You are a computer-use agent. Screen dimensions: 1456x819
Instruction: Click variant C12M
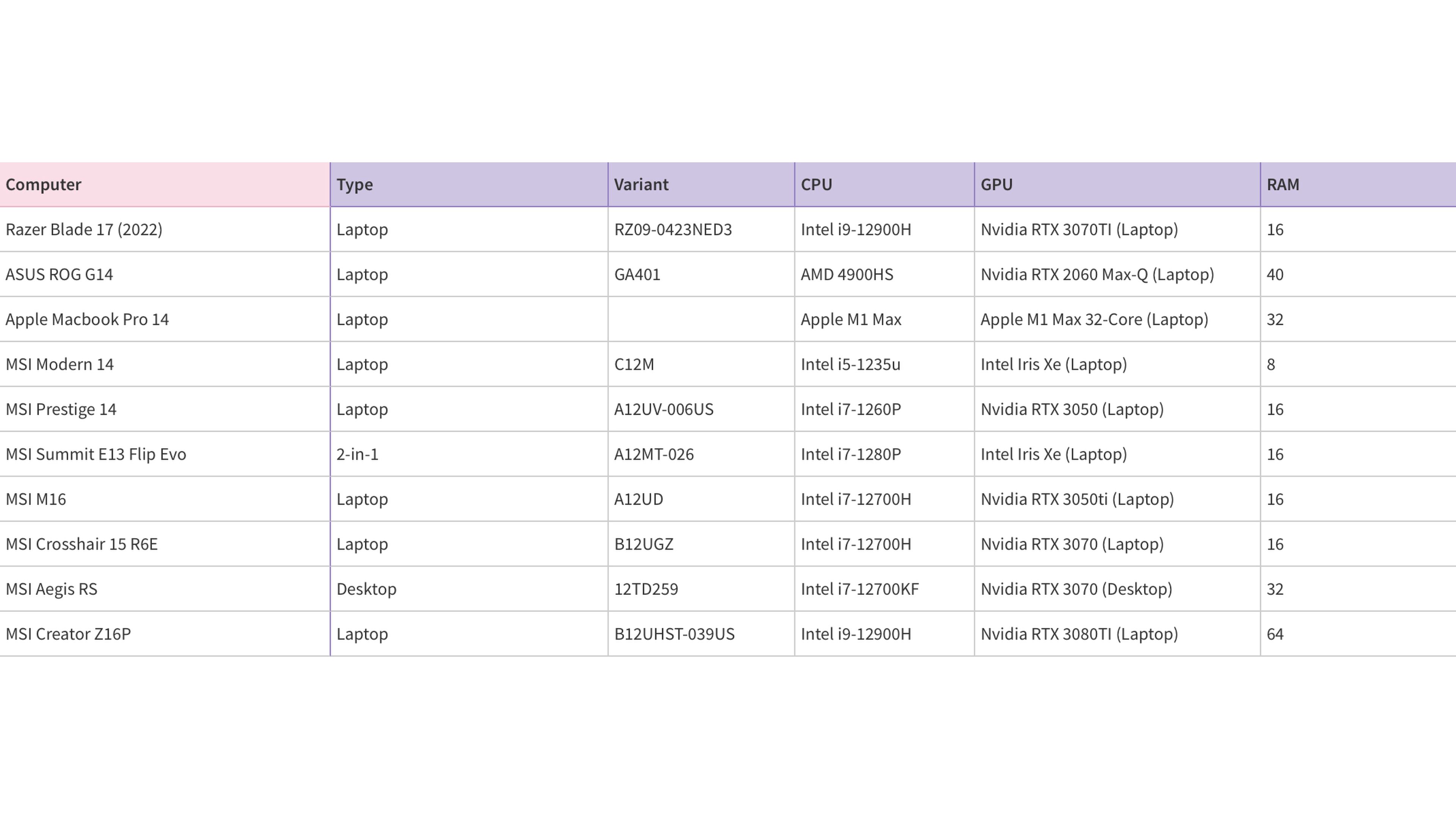click(701, 364)
